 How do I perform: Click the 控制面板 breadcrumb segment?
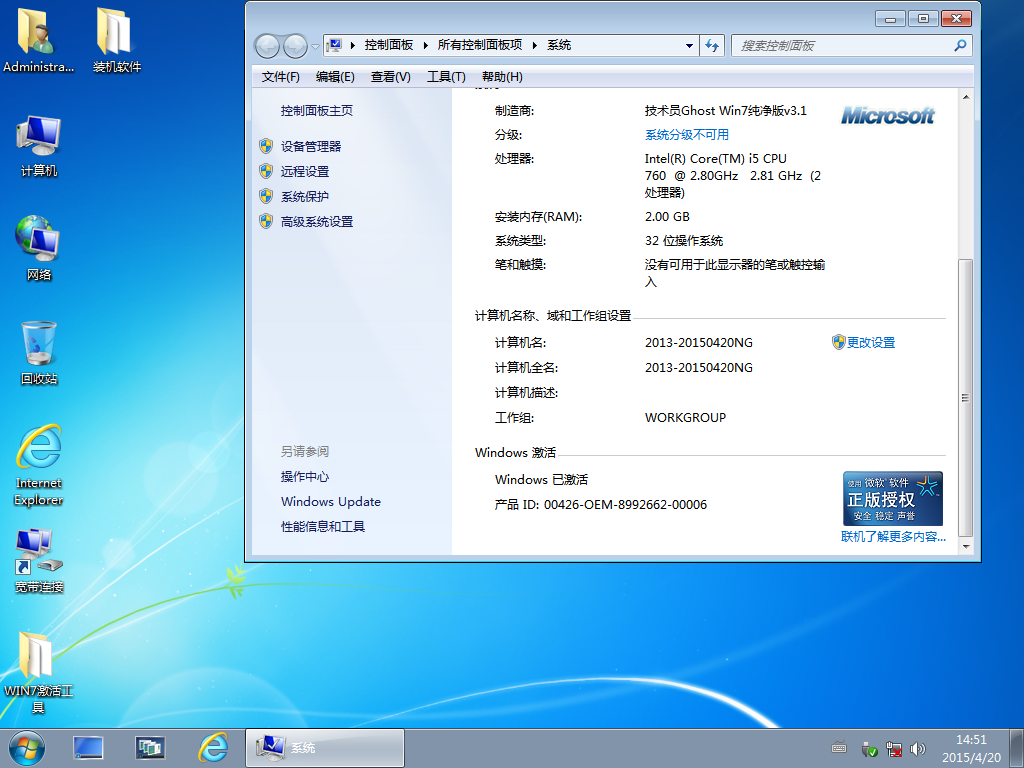pos(389,45)
